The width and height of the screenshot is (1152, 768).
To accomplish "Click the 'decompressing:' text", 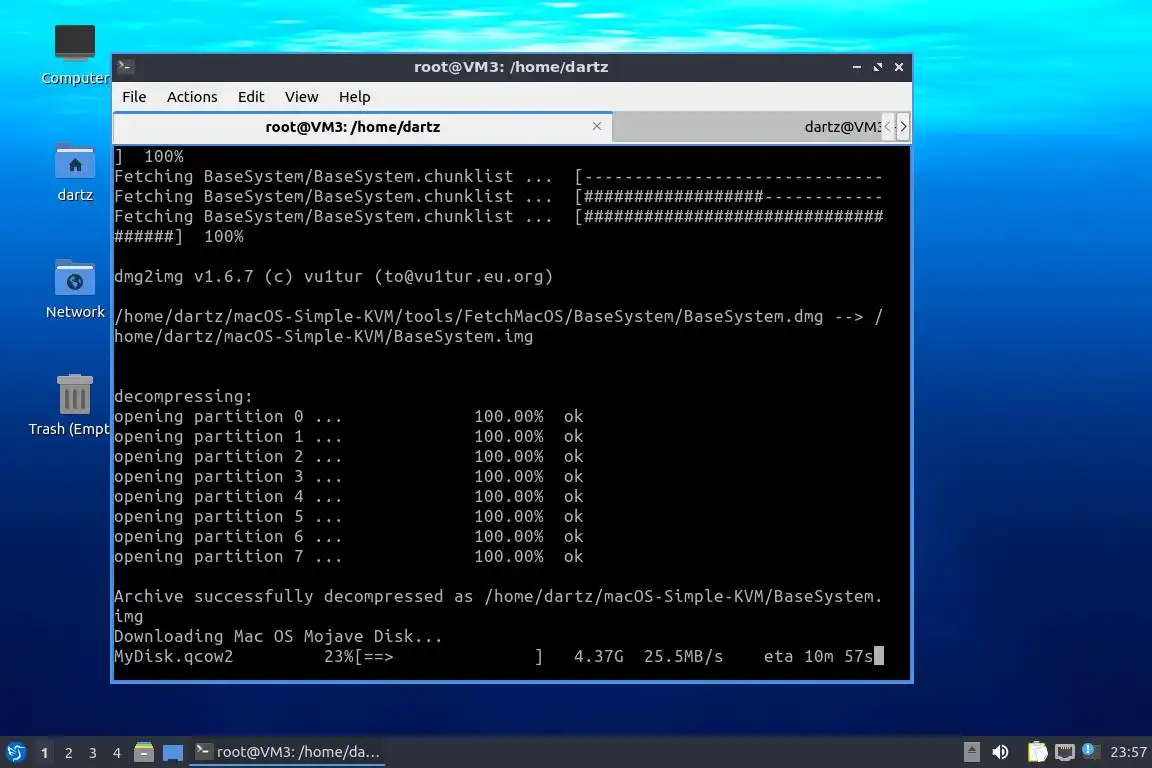I will coord(183,396).
